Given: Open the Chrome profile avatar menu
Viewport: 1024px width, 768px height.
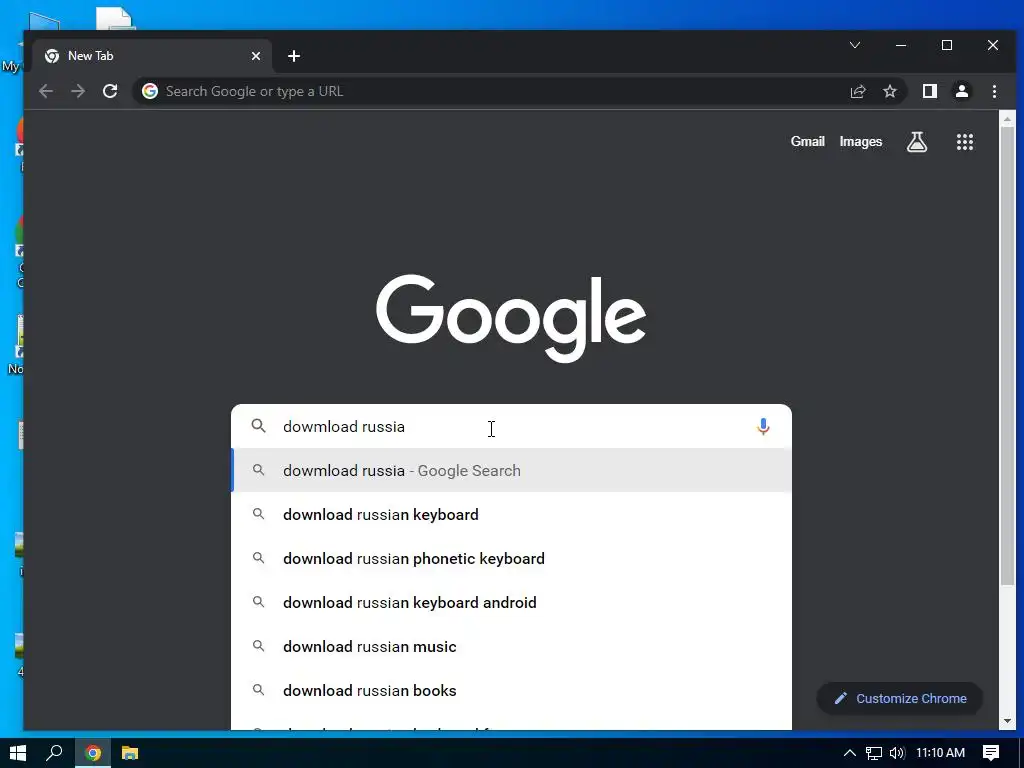Looking at the screenshot, I should [x=961, y=91].
